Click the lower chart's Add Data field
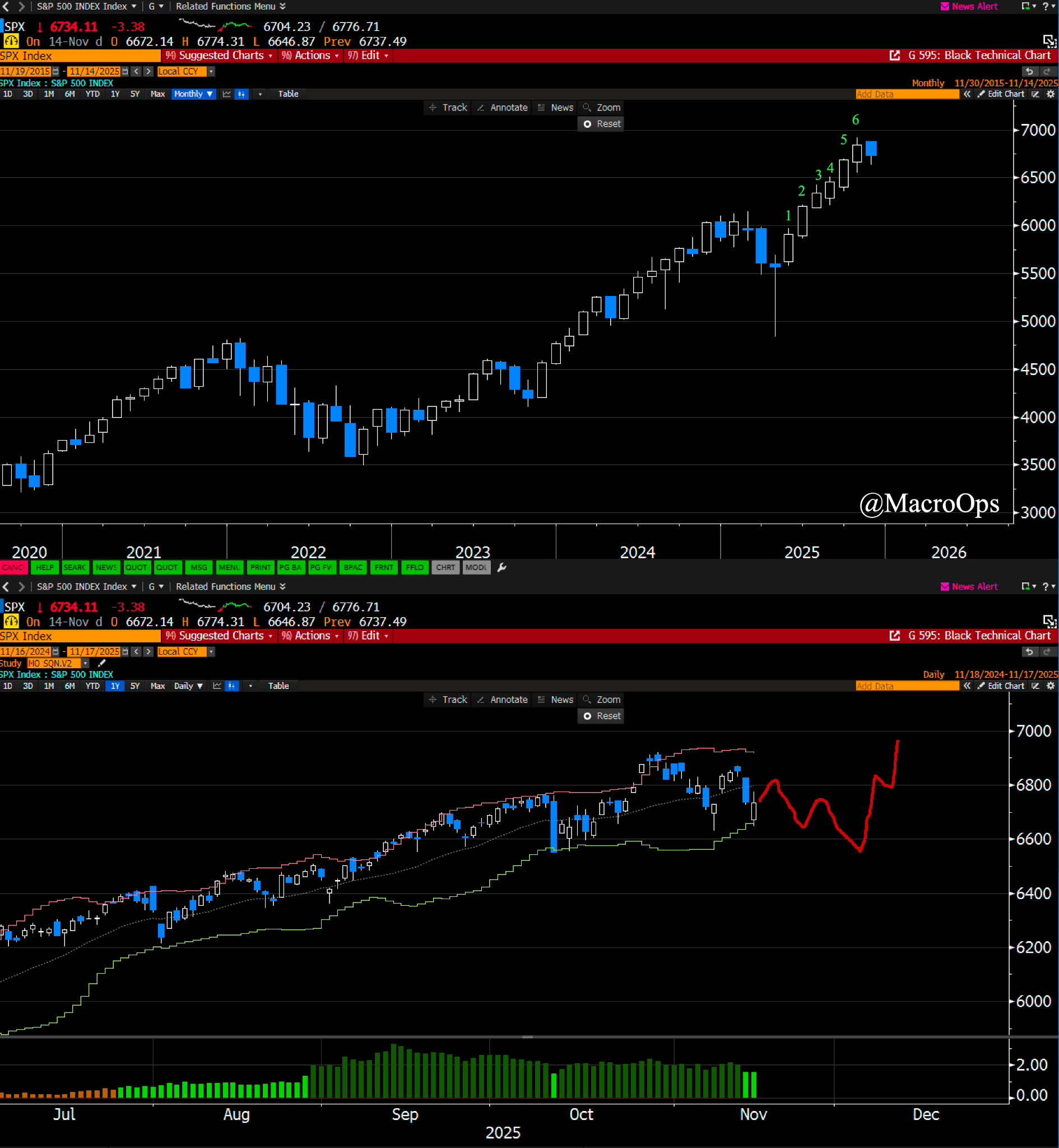The image size is (1059, 1148). click(x=907, y=686)
